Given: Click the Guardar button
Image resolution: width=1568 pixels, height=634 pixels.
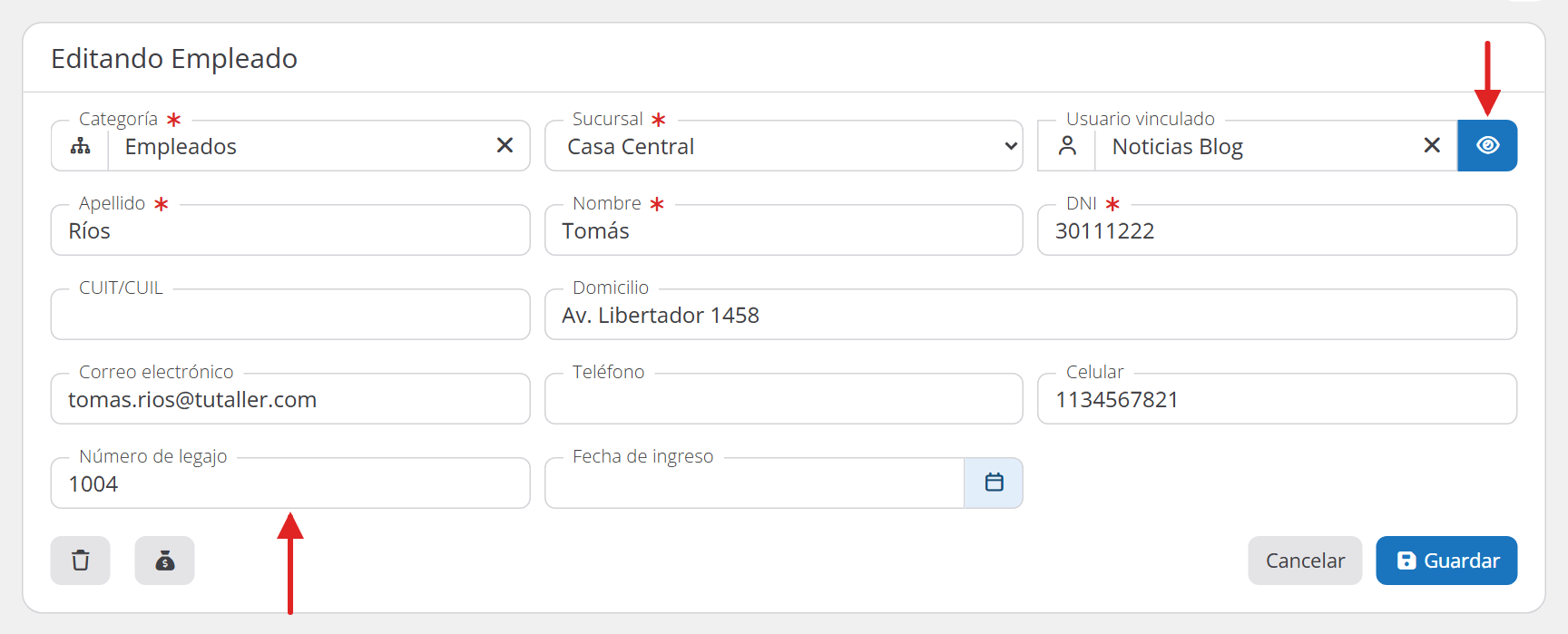Looking at the screenshot, I should click(1446, 561).
